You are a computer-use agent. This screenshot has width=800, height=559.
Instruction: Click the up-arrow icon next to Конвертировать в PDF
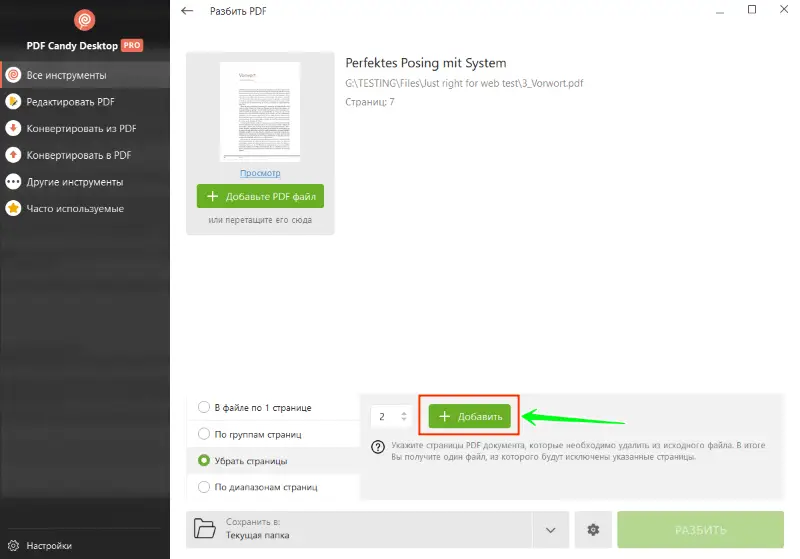point(13,155)
